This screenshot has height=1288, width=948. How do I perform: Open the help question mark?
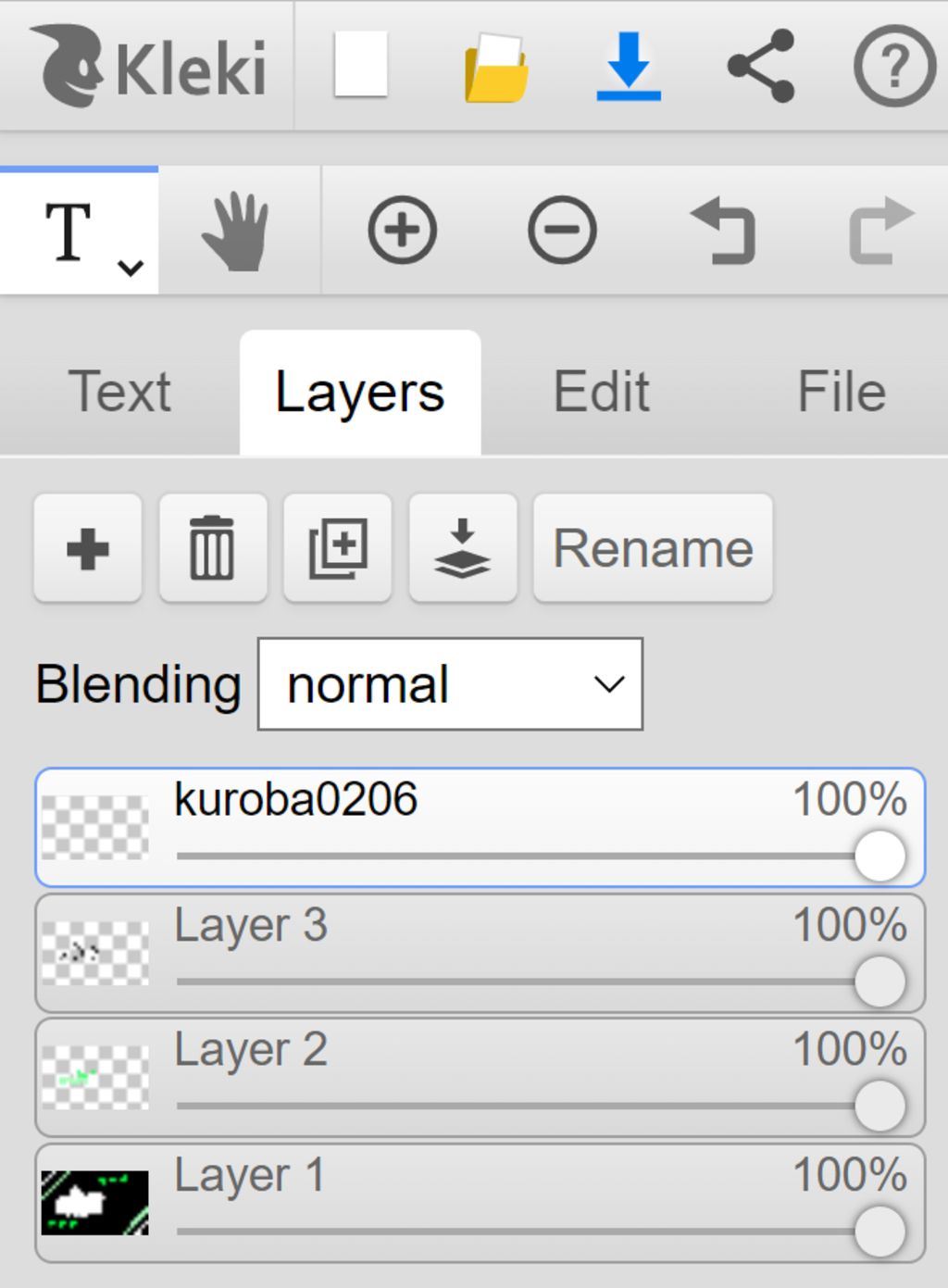click(893, 66)
